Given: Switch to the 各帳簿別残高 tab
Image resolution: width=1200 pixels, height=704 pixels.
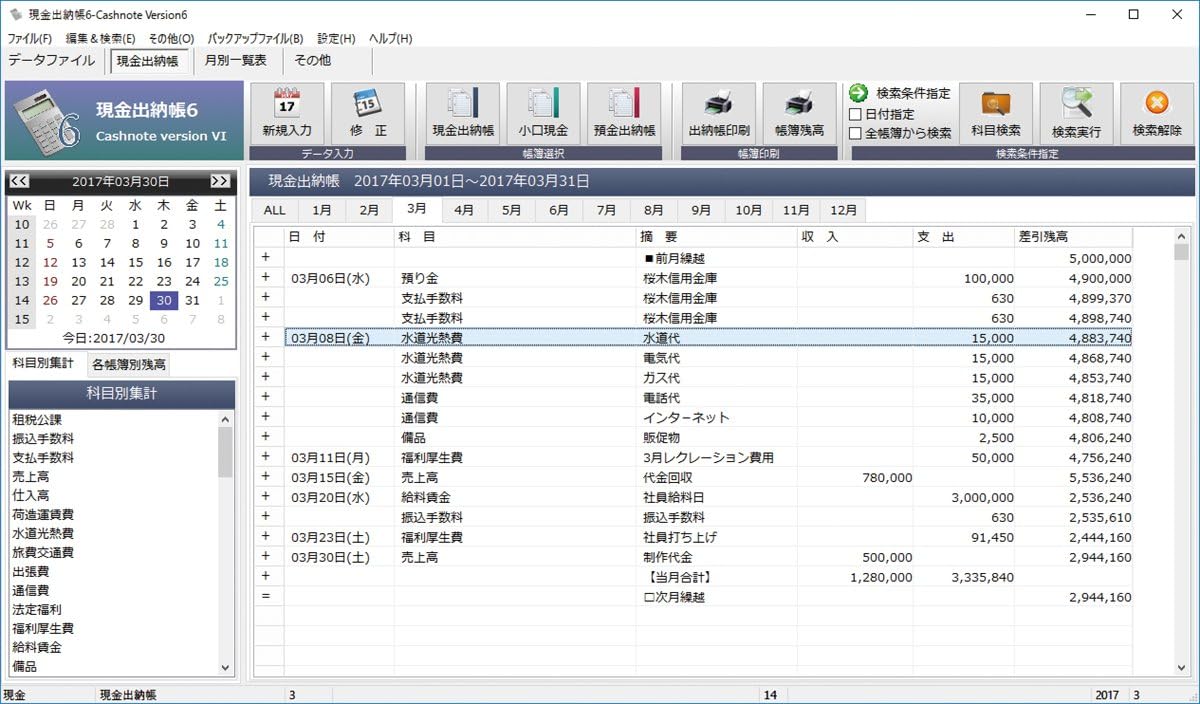Looking at the screenshot, I should pos(130,364).
